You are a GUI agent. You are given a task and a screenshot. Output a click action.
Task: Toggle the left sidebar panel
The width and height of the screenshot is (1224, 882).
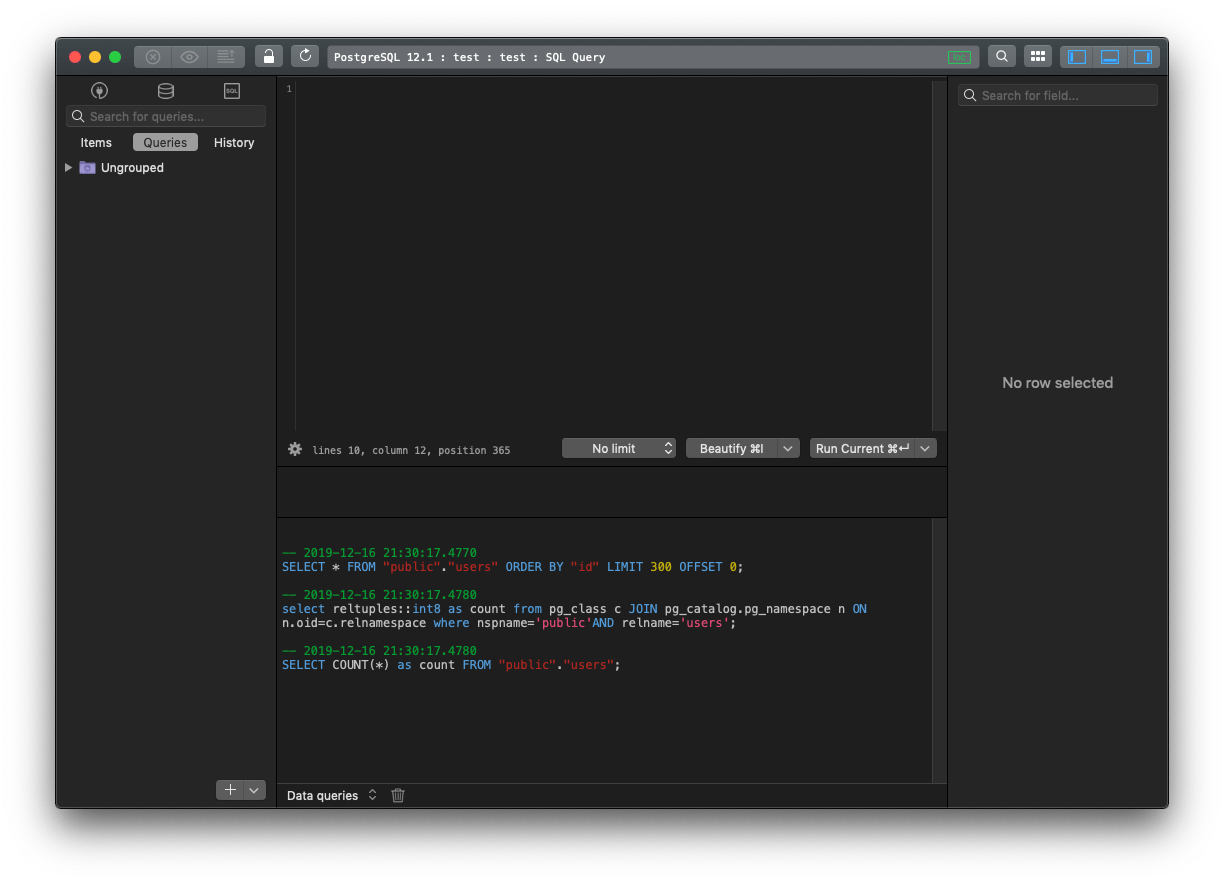coord(1077,57)
